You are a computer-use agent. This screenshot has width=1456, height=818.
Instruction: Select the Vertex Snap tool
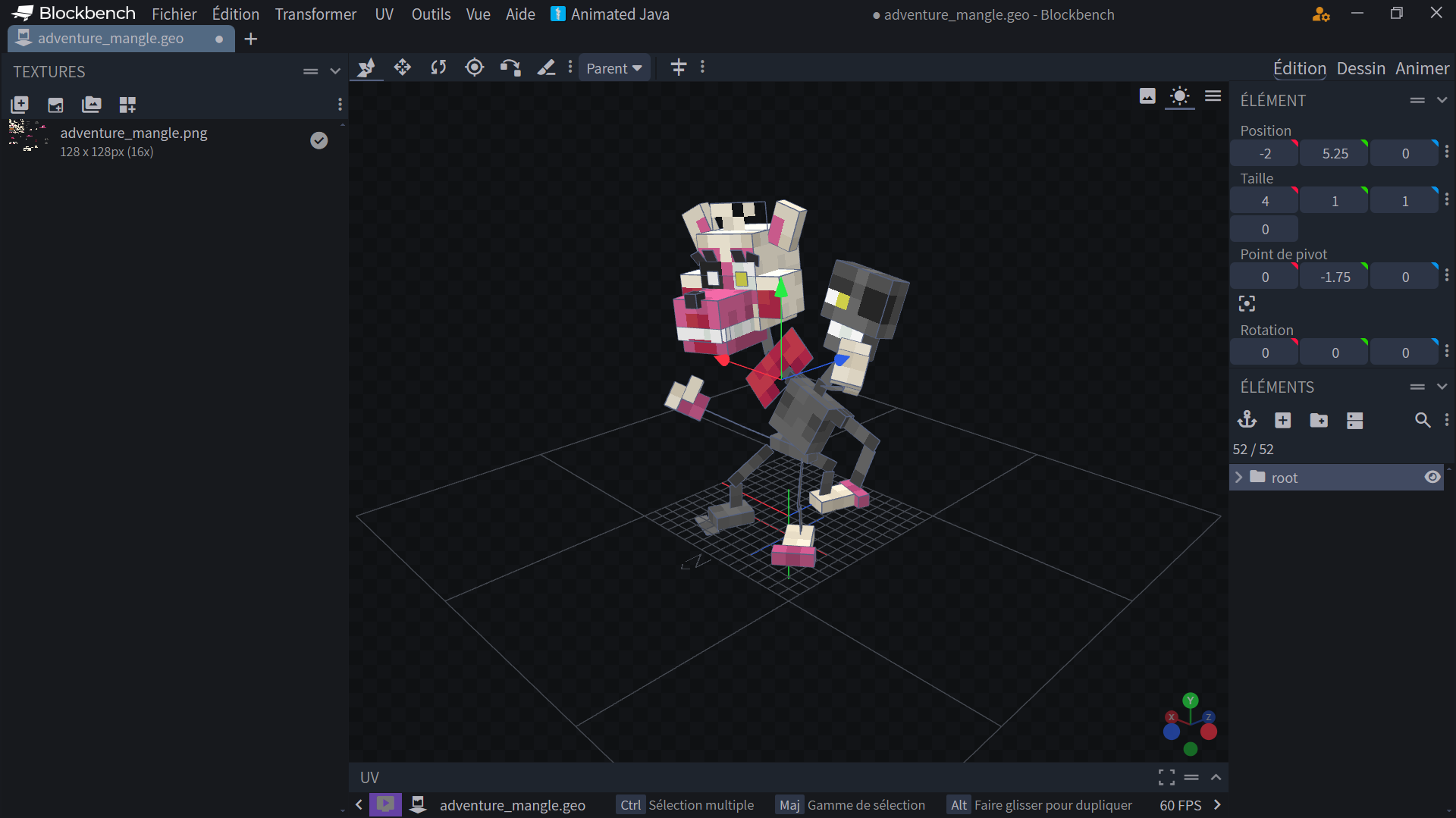510,68
